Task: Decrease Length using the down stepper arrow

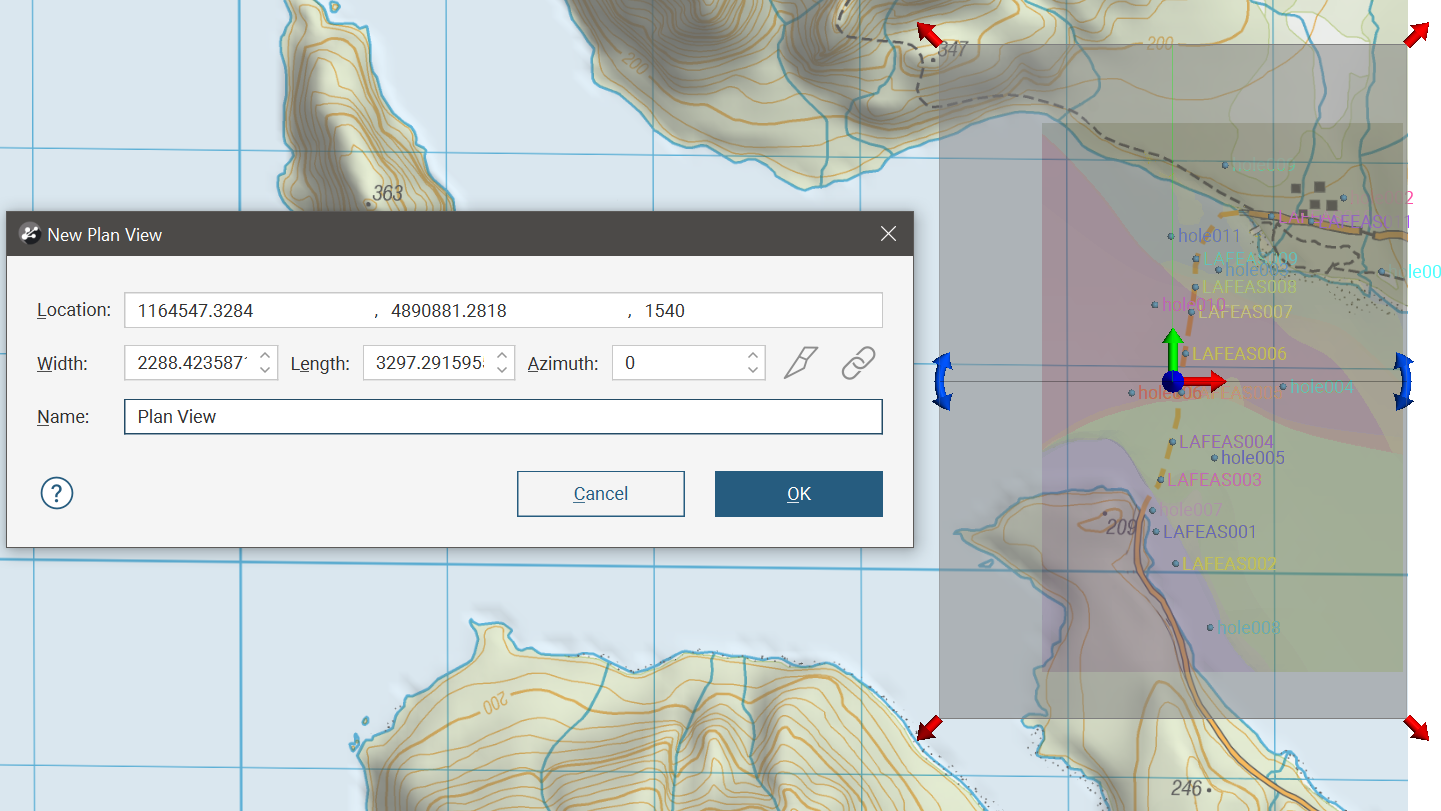Action: pyautogui.click(x=502, y=371)
